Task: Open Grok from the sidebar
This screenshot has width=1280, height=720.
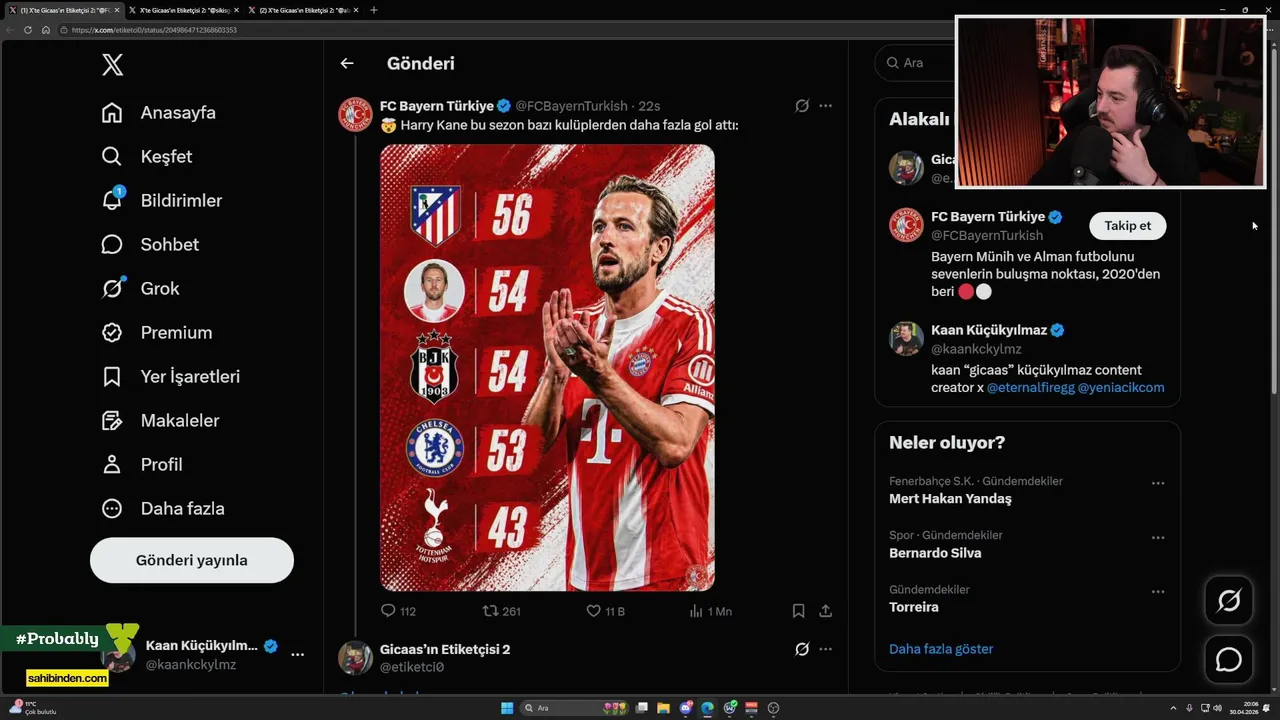Action: pos(140,288)
